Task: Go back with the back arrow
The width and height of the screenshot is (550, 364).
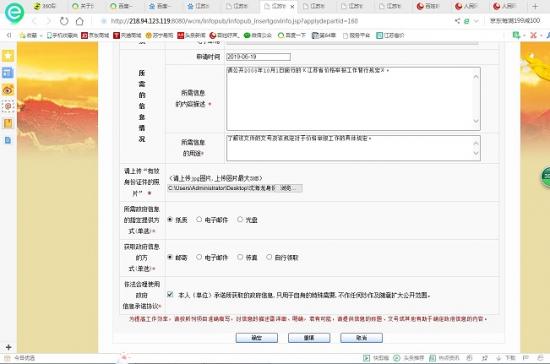Action: (34, 21)
